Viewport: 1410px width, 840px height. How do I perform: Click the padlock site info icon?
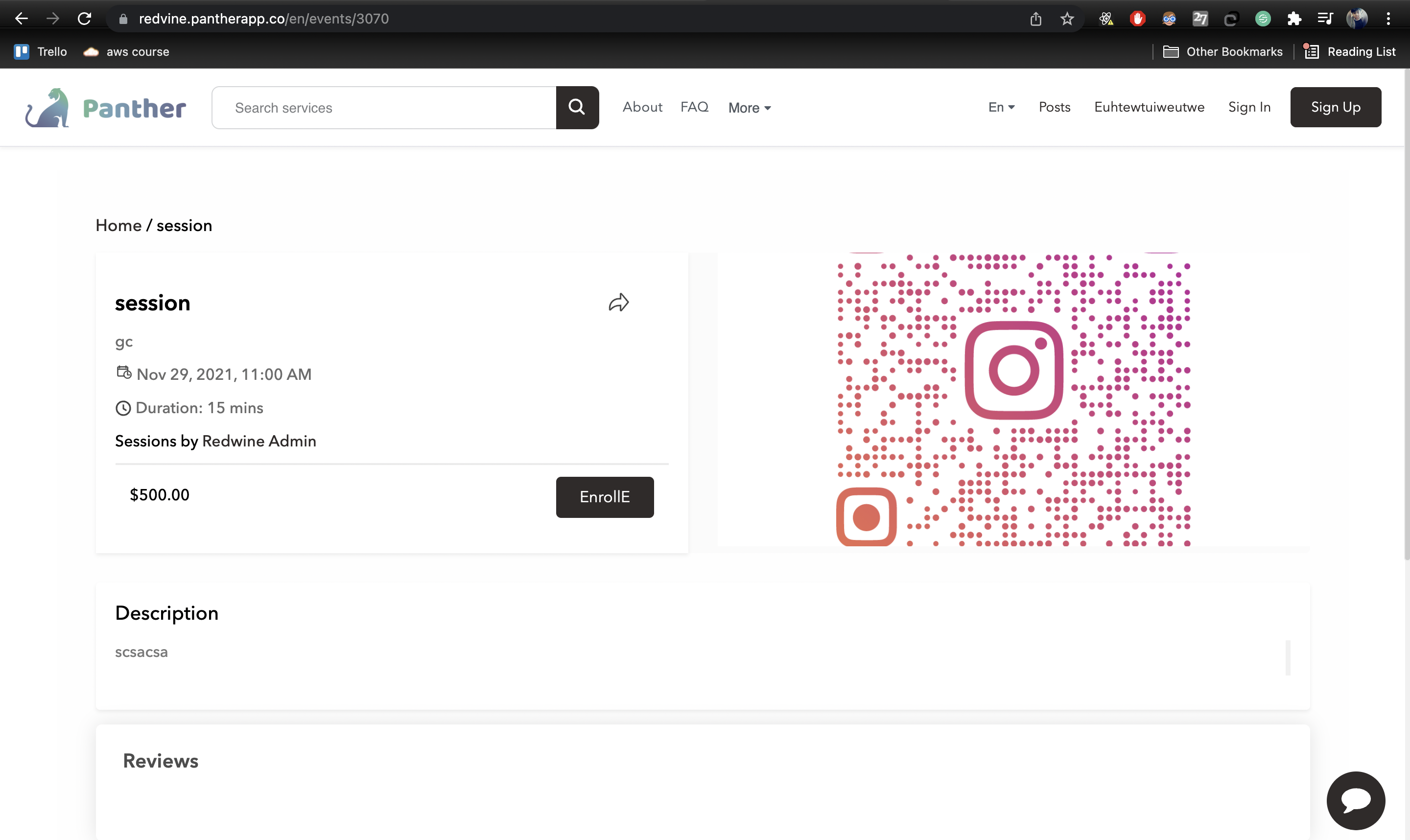[x=123, y=19]
